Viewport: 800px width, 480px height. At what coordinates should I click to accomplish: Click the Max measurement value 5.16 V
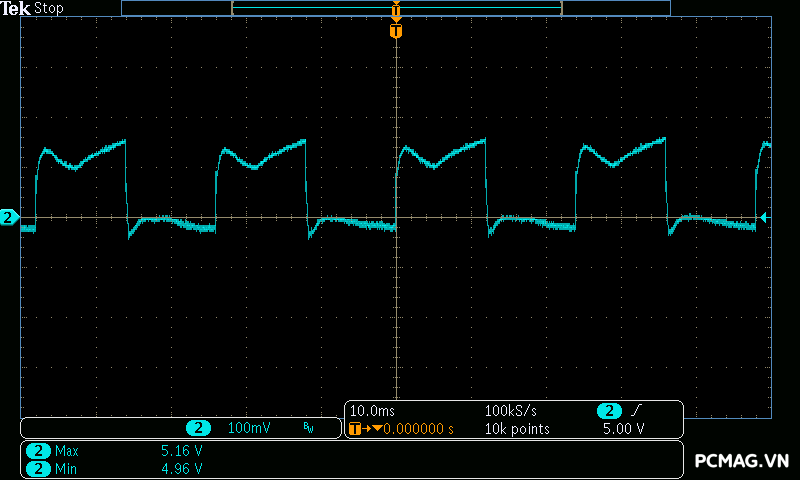click(x=181, y=451)
